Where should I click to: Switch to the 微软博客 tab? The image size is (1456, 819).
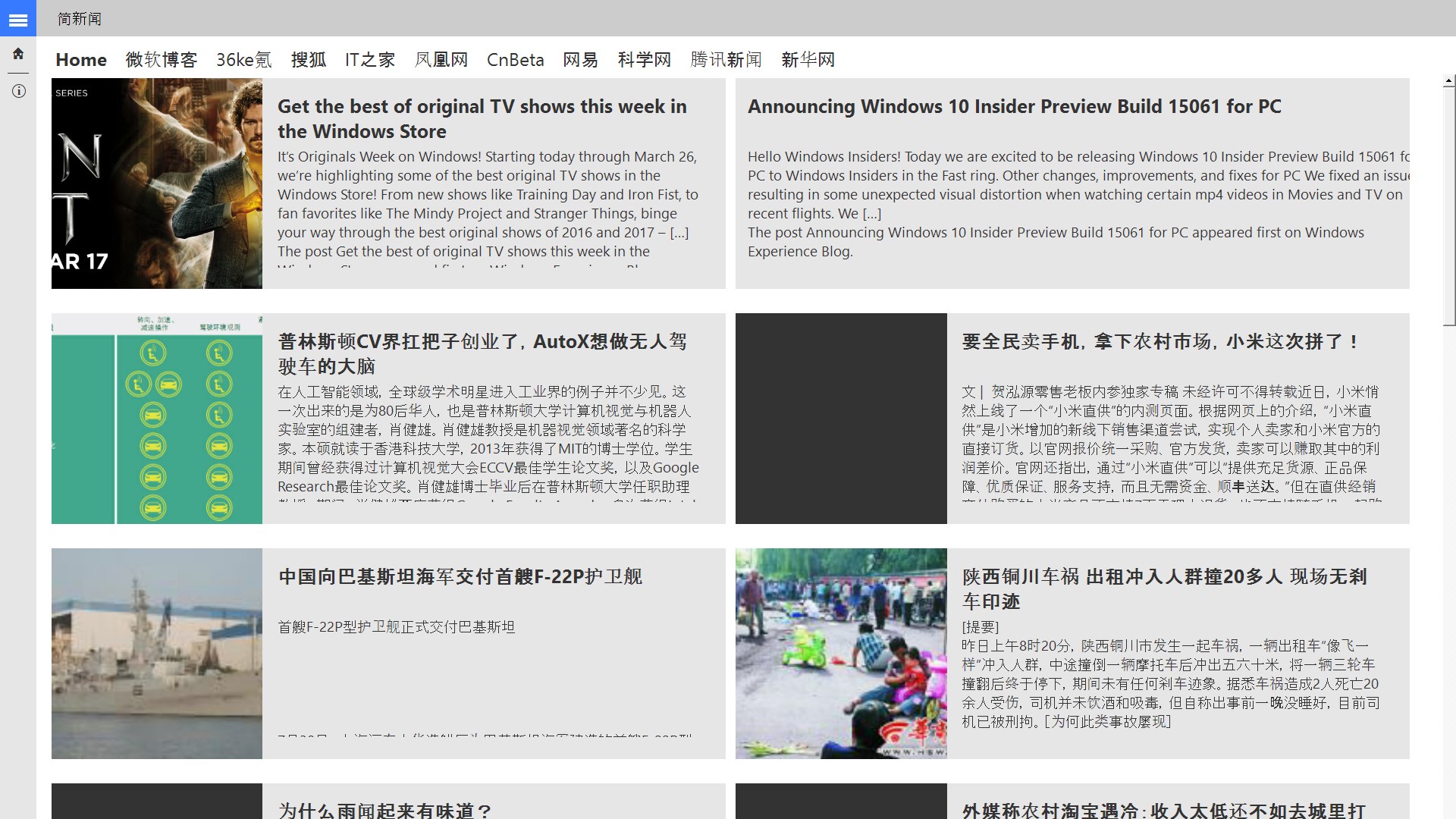tap(161, 60)
